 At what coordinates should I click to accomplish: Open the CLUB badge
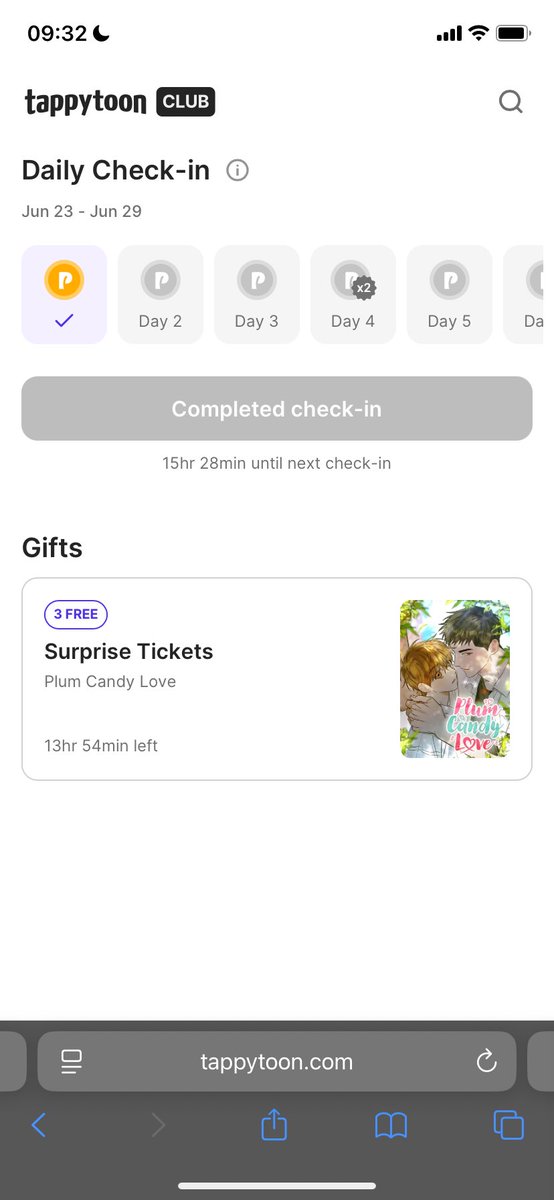pos(186,102)
